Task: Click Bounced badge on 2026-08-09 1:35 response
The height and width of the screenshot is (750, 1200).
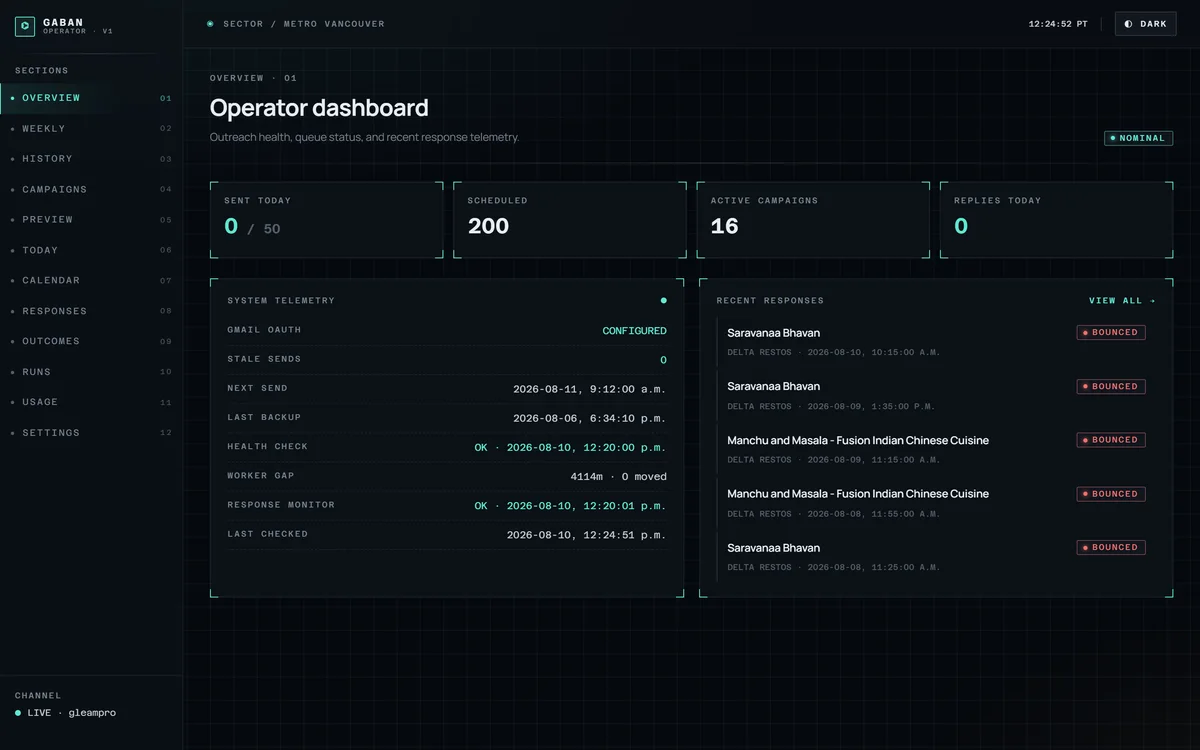Action: coord(1111,386)
